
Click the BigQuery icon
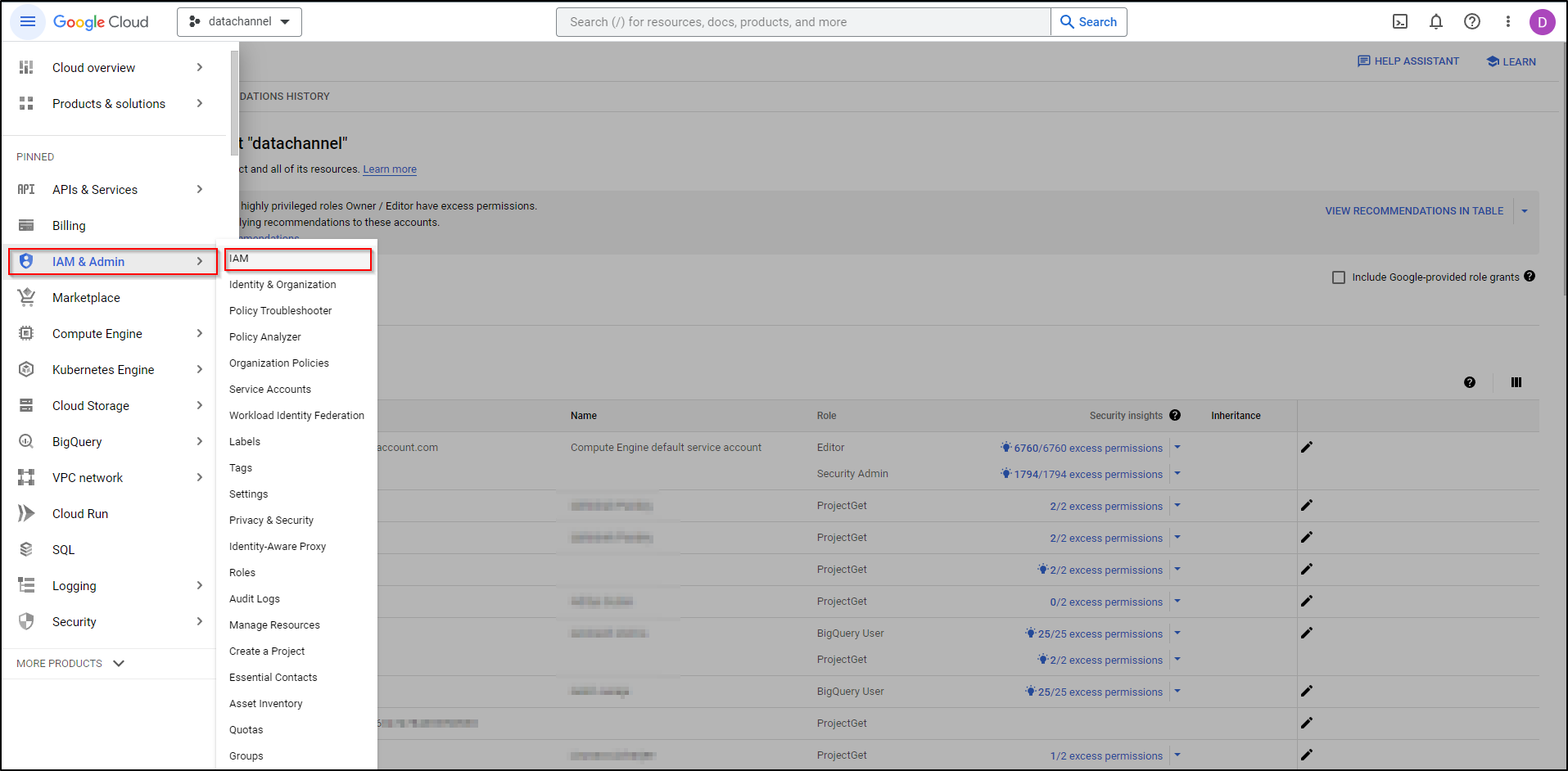[26, 441]
